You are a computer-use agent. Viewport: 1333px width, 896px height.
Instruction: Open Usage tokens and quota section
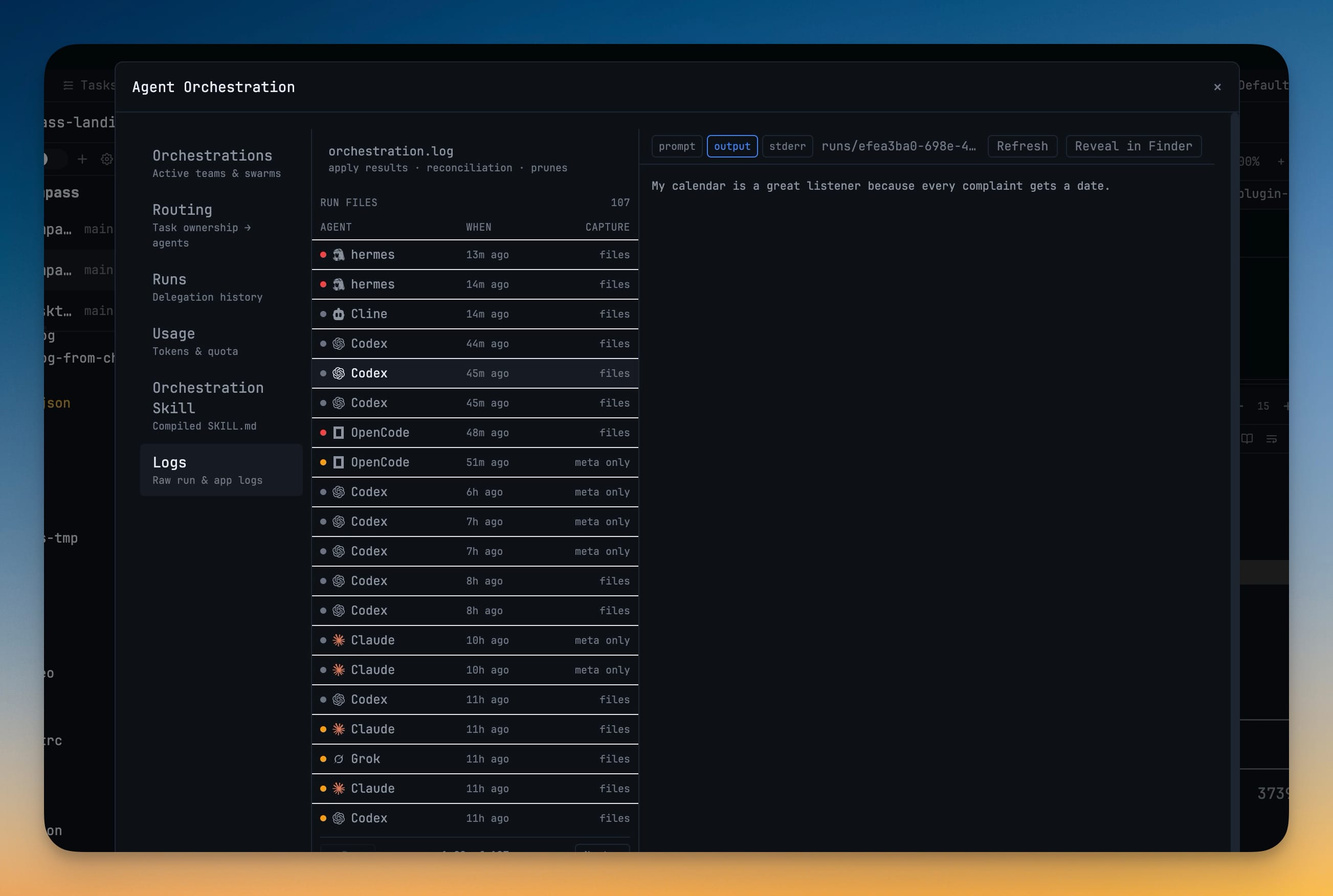(221, 342)
